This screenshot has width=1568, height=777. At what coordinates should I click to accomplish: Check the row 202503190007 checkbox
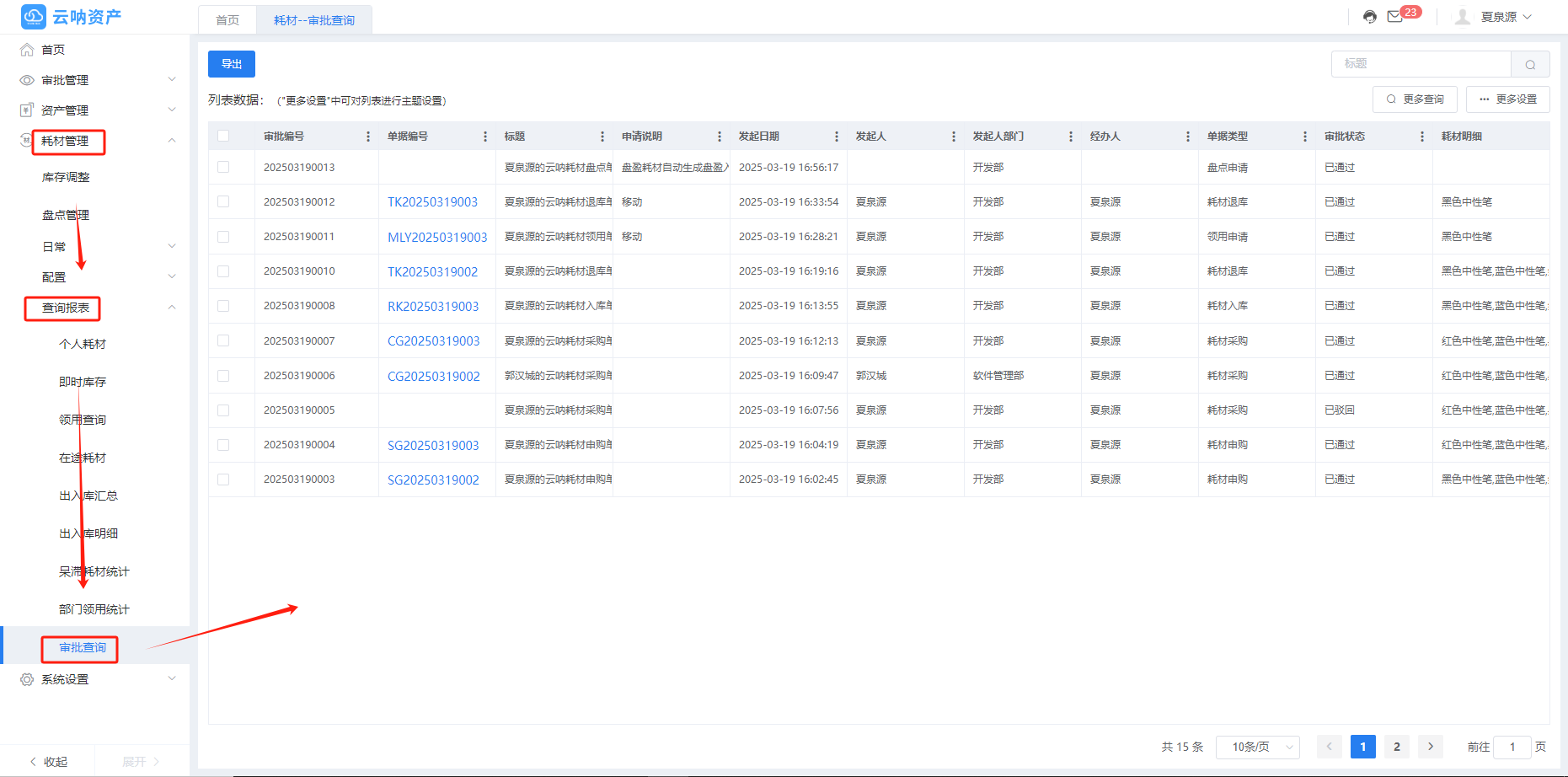223,340
